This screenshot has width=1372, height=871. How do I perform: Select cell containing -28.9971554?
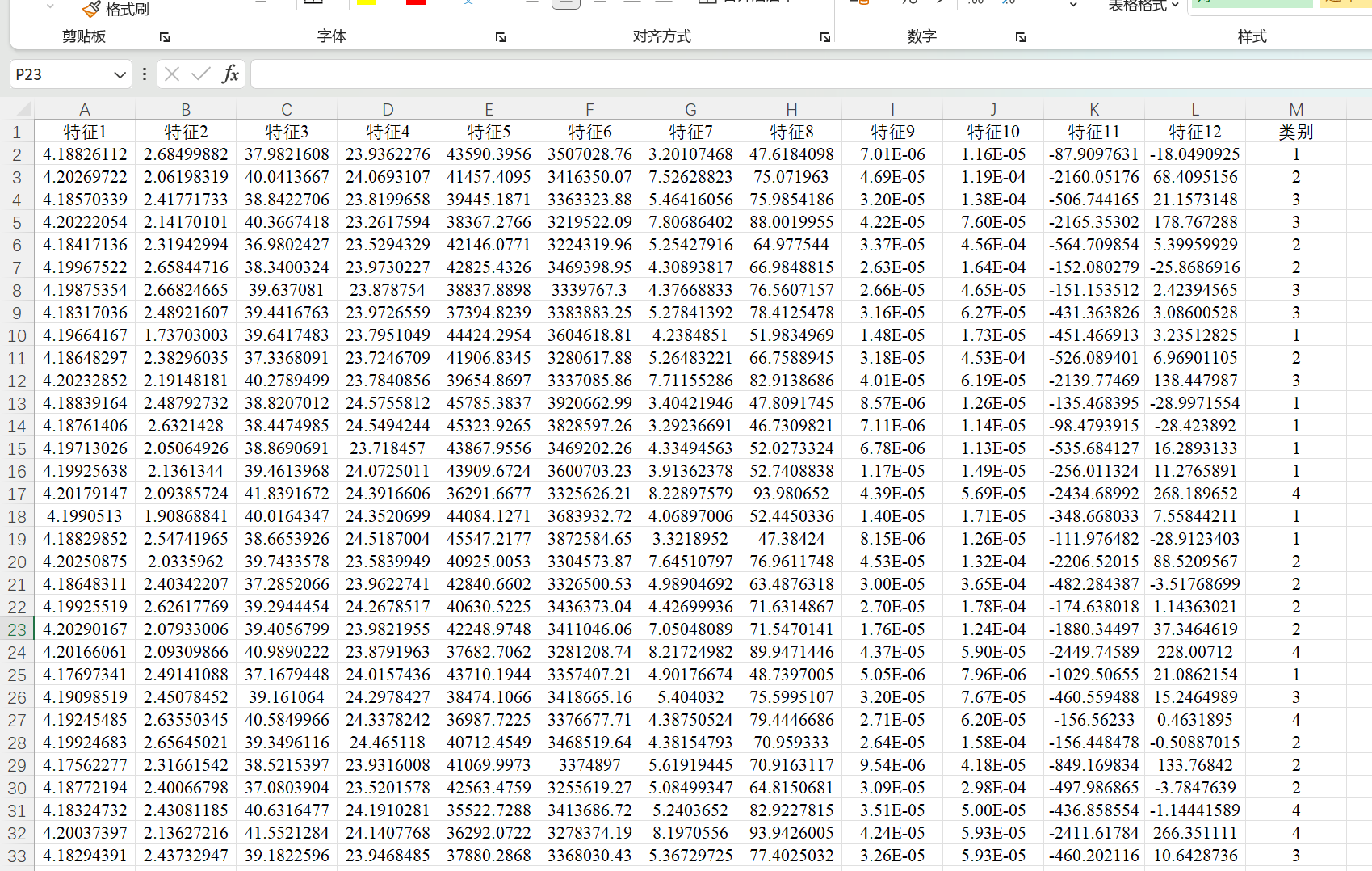coord(1195,403)
